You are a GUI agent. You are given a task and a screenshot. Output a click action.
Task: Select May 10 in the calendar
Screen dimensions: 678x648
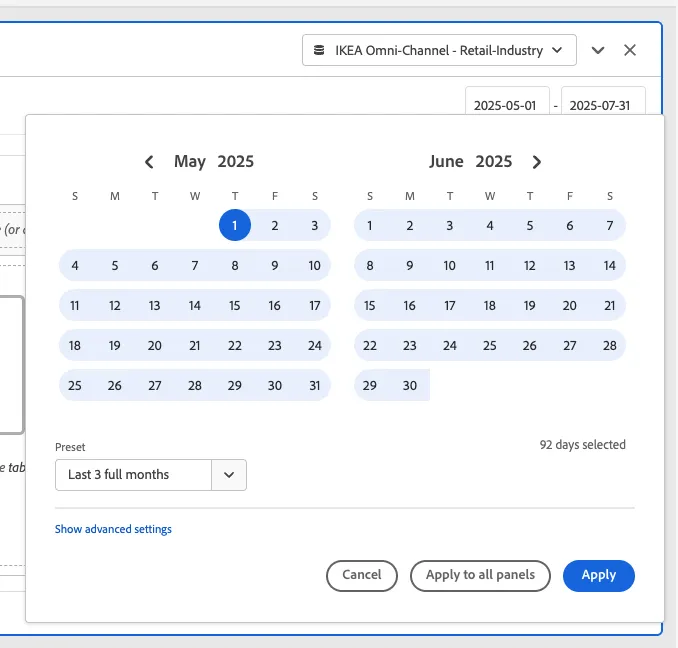pos(315,265)
